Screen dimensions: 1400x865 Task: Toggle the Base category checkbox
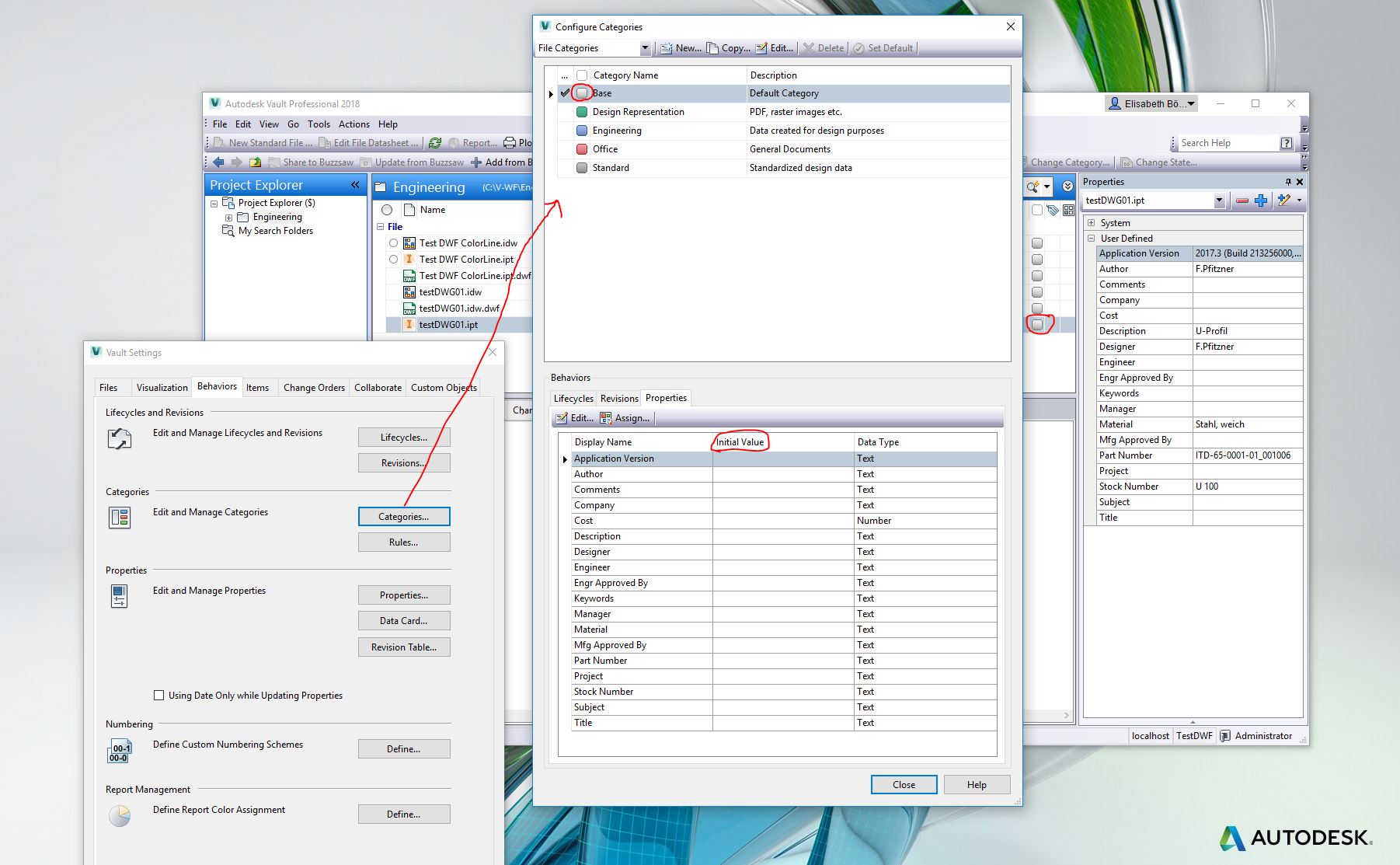[x=581, y=92]
